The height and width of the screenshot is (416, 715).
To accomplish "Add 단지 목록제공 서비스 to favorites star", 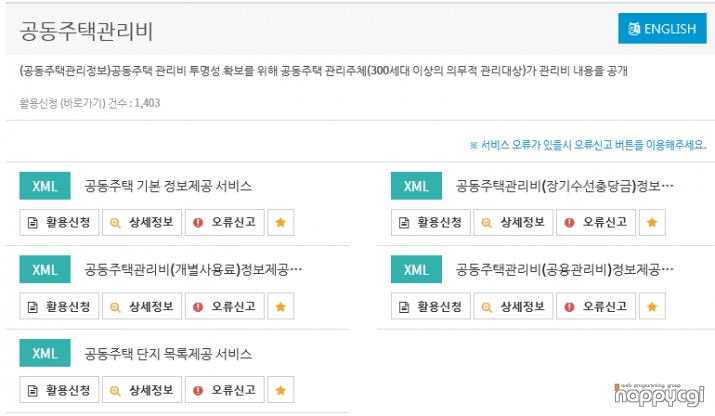I will [x=280, y=390].
